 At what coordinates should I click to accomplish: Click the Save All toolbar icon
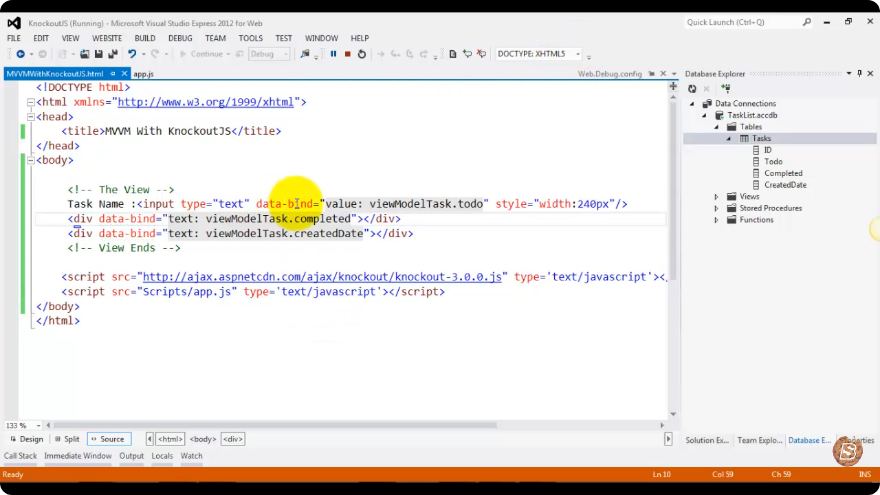point(113,54)
